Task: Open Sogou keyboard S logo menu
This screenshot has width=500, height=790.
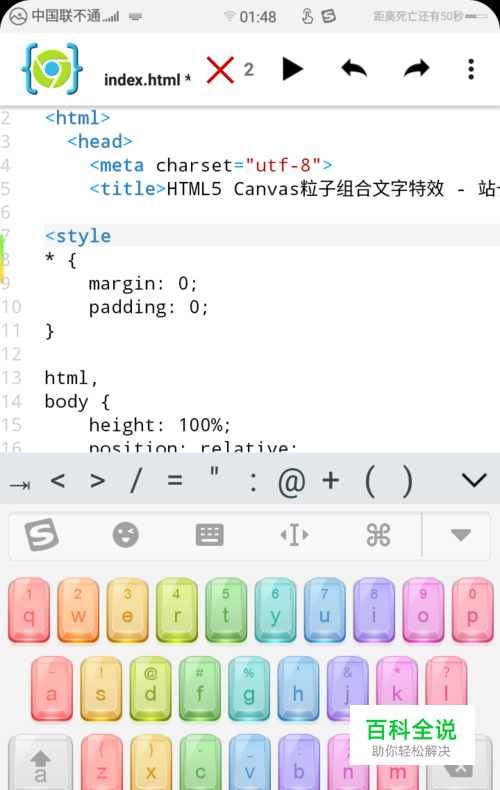Action: point(42,535)
